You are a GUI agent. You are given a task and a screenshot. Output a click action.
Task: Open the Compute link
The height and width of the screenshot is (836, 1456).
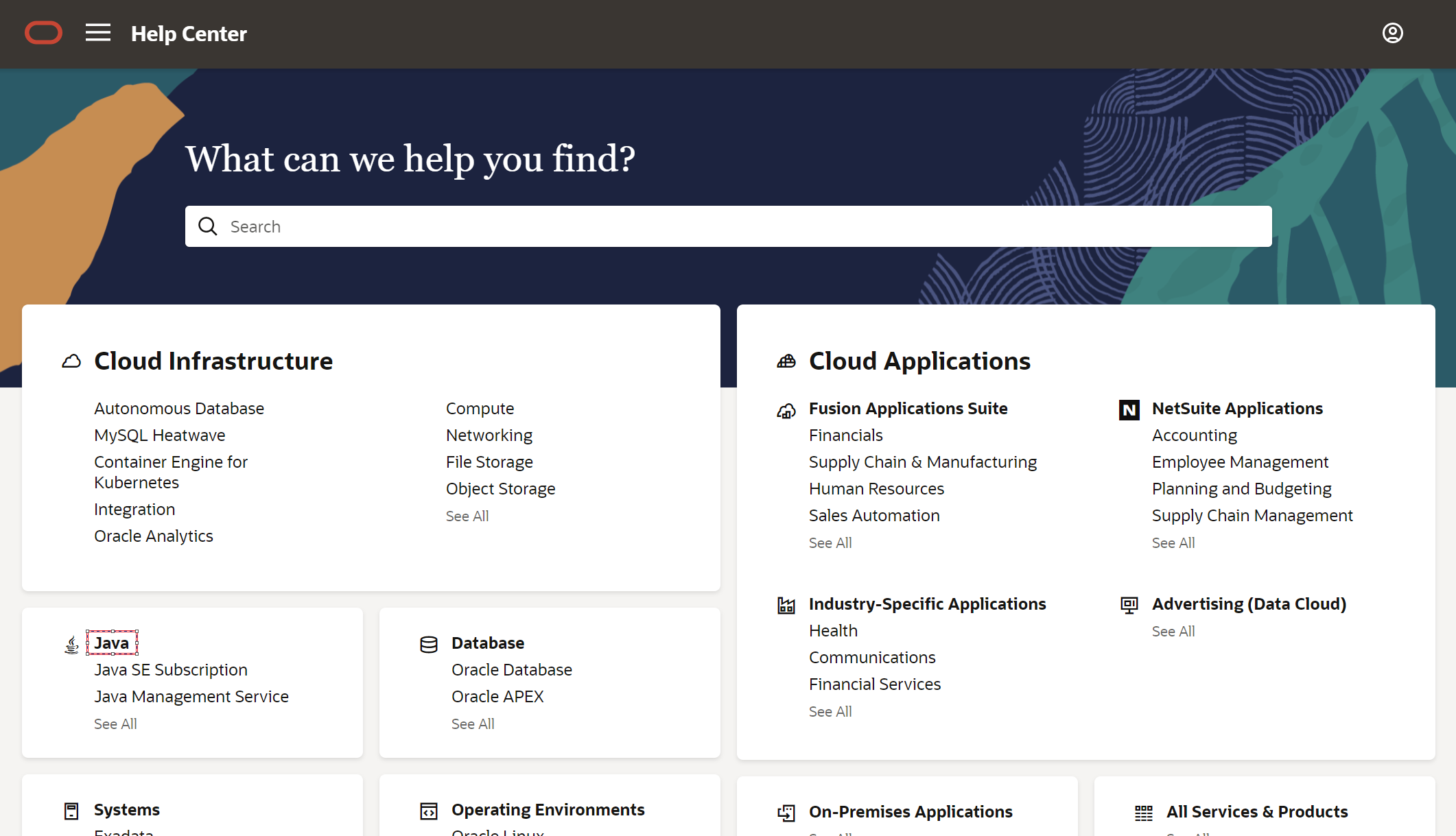(x=480, y=409)
